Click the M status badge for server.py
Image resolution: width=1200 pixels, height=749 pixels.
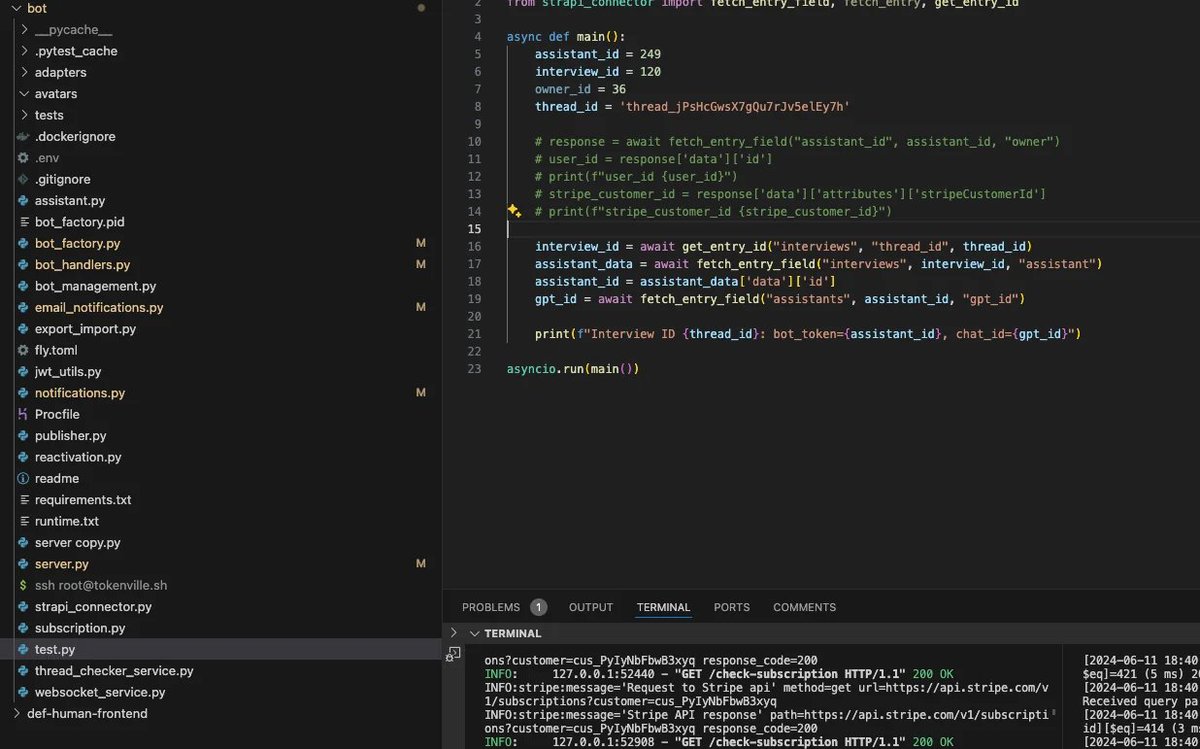(421, 564)
